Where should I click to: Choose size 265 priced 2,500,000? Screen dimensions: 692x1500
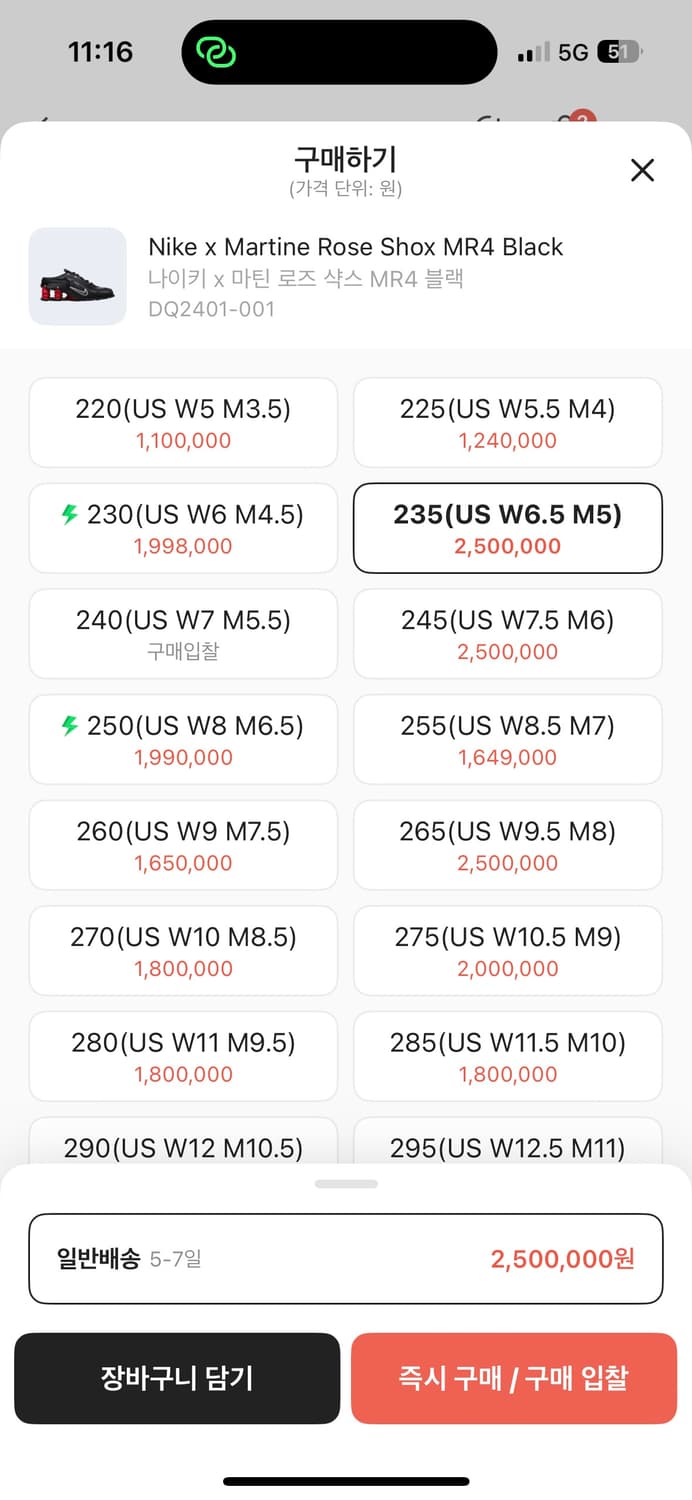[508, 845]
